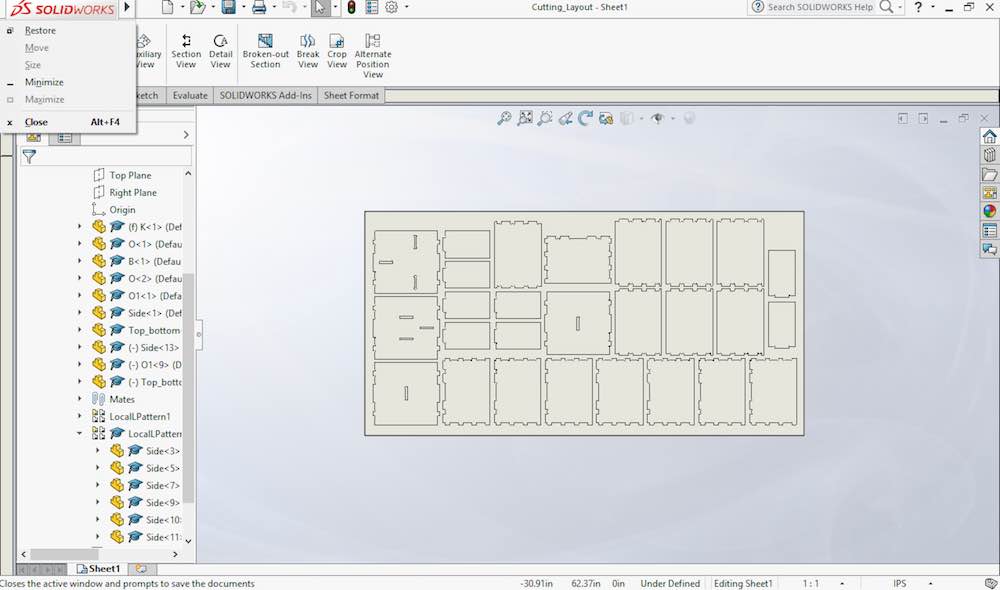
Task: Activate the Broken-out Section tool
Action: [x=265, y=52]
